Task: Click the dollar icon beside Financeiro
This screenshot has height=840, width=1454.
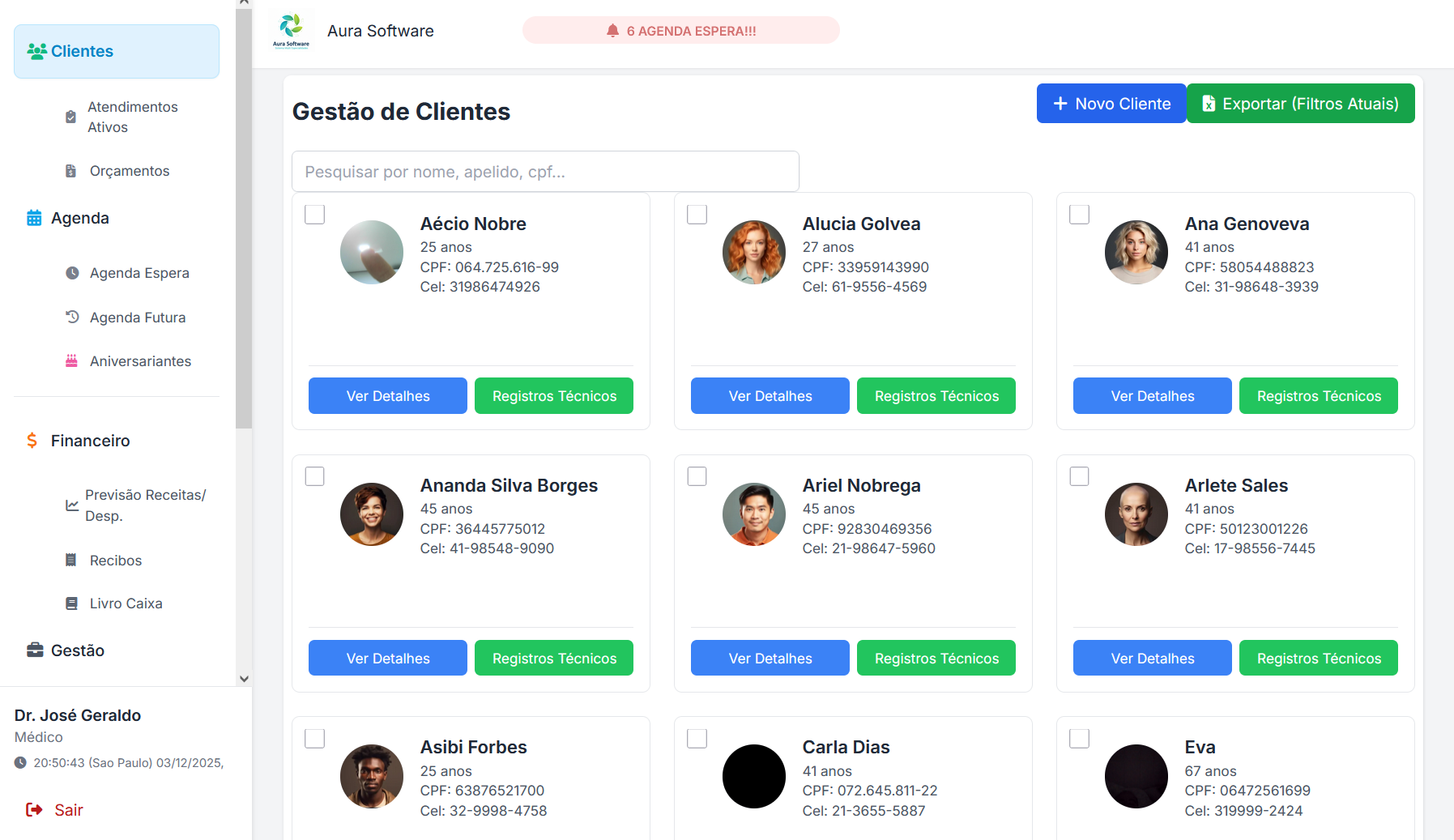Action: (32, 440)
